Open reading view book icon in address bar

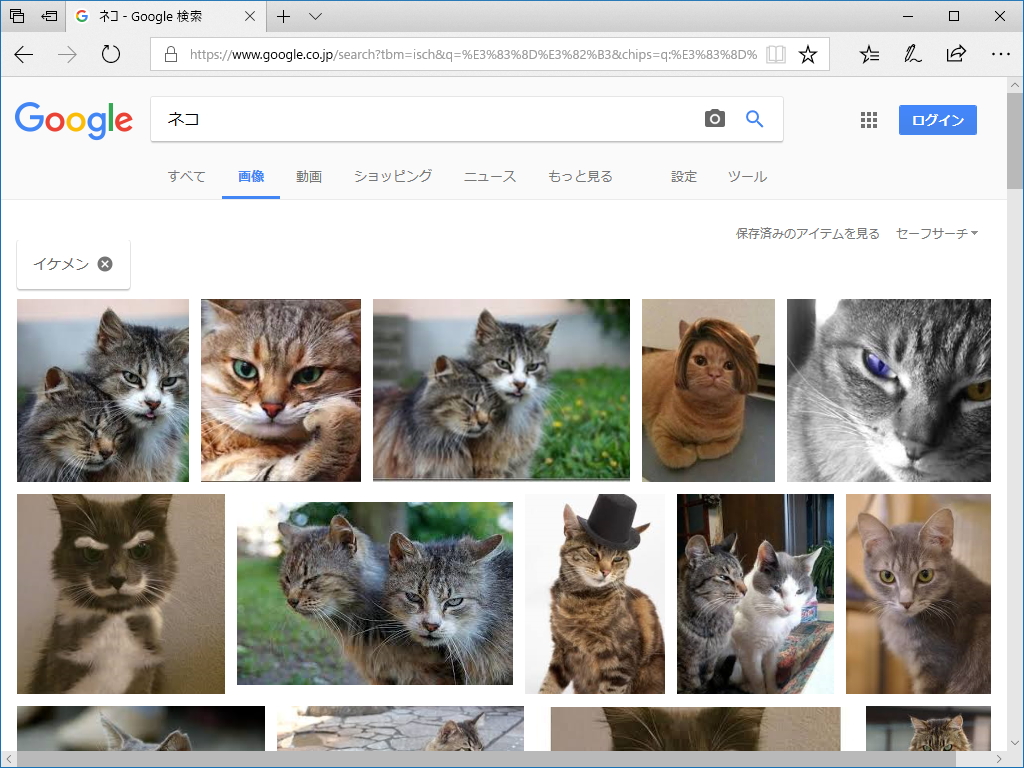coord(776,54)
